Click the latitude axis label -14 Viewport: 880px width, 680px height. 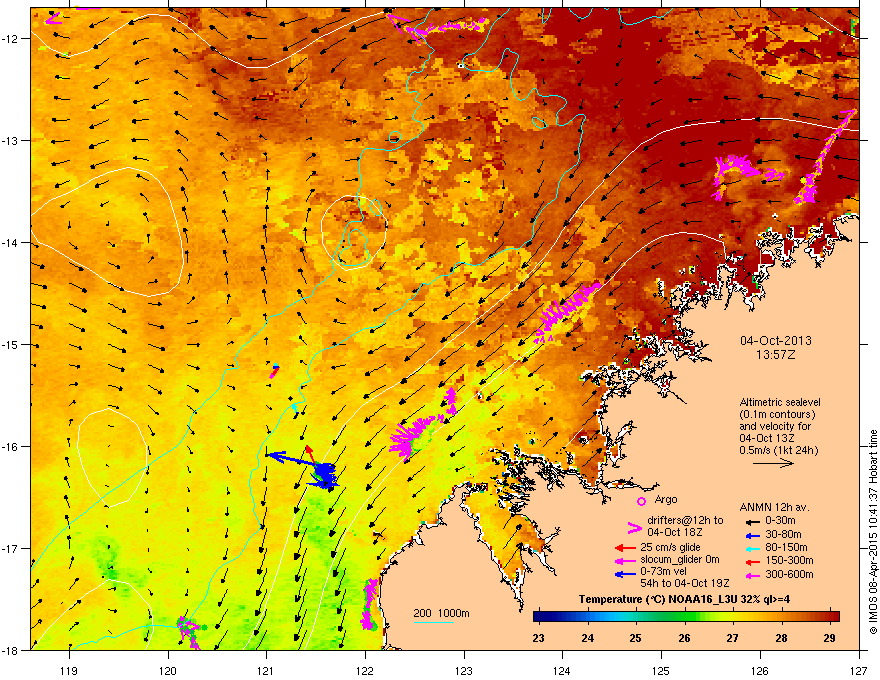(11, 242)
